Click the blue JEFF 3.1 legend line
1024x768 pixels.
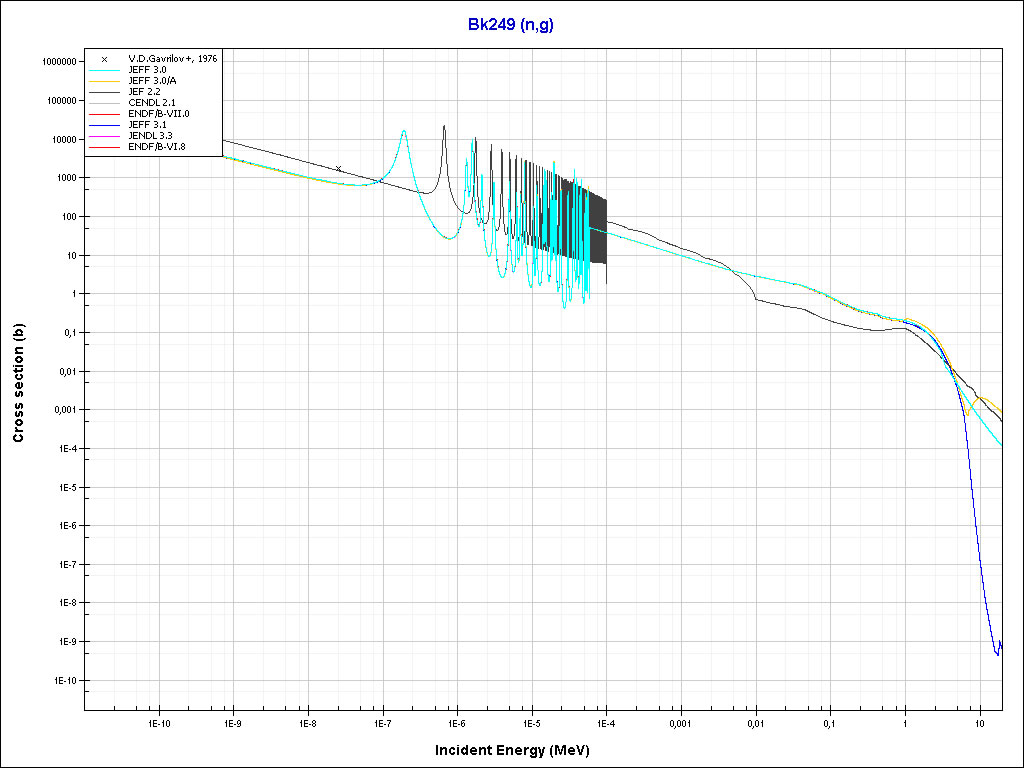104,125
